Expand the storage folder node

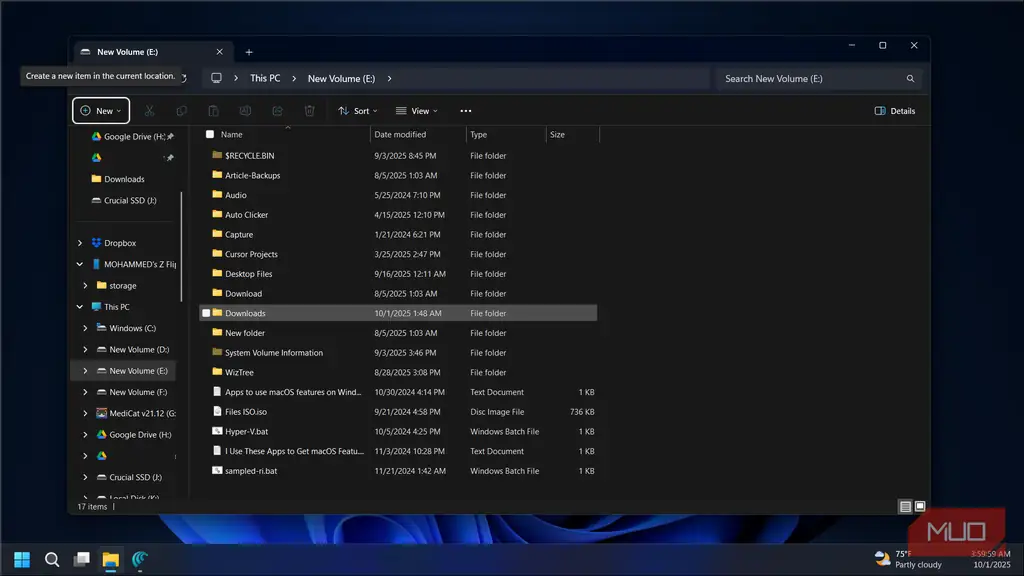pyautogui.click(x=85, y=285)
